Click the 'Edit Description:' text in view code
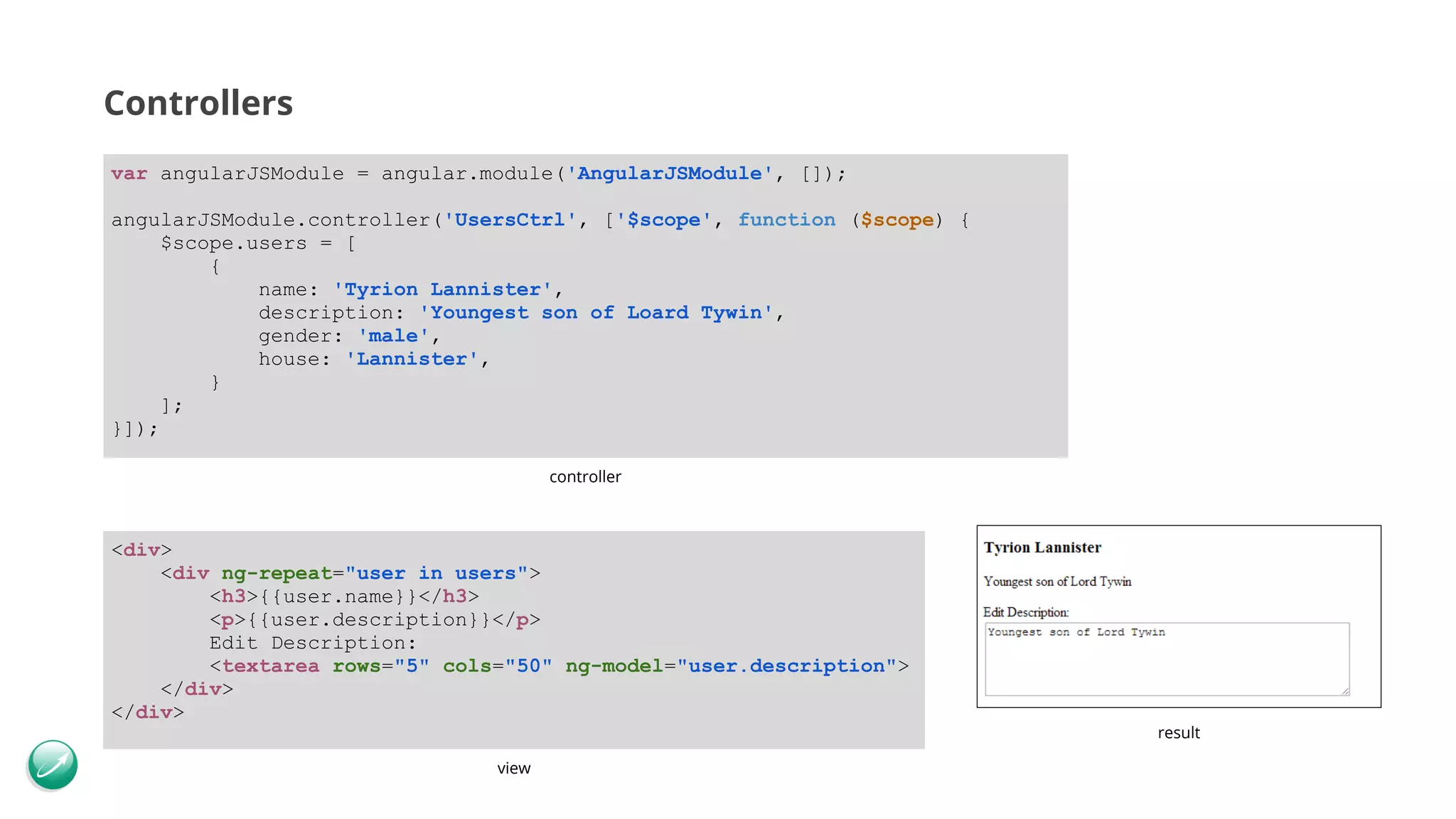Image resolution: width=1456 pixels, height=819 pixels. click(313, 643)
